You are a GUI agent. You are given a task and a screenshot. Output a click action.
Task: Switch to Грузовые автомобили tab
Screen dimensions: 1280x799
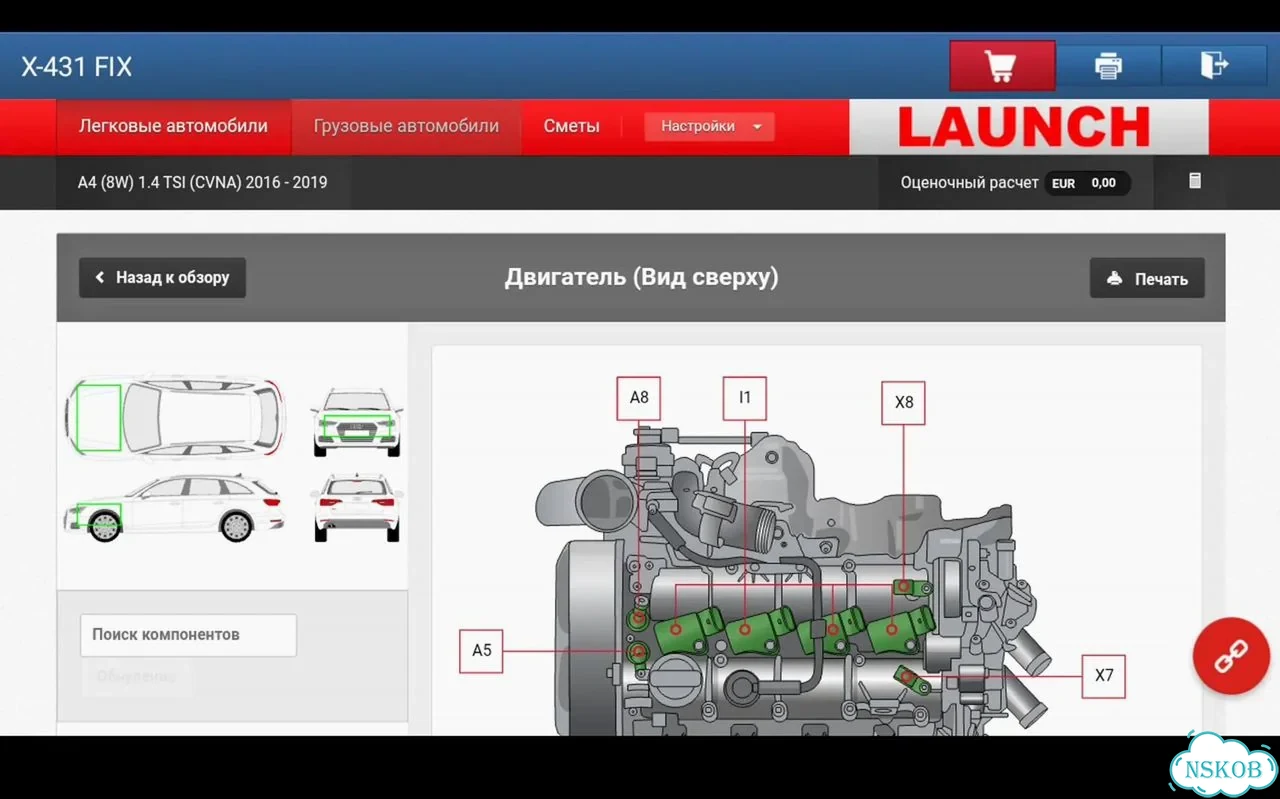click(406, 126)
